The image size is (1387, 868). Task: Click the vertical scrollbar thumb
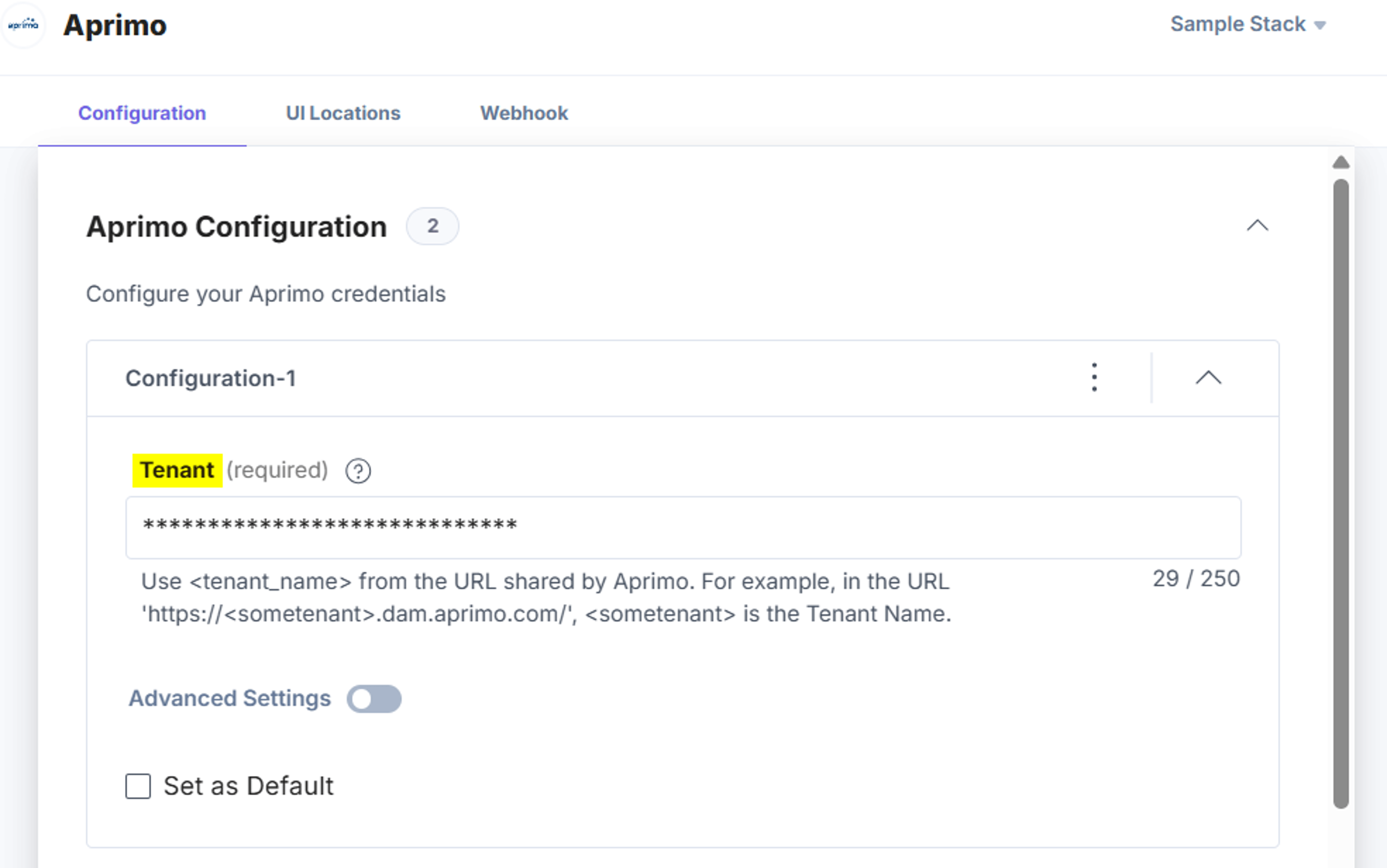(1340, 494)
